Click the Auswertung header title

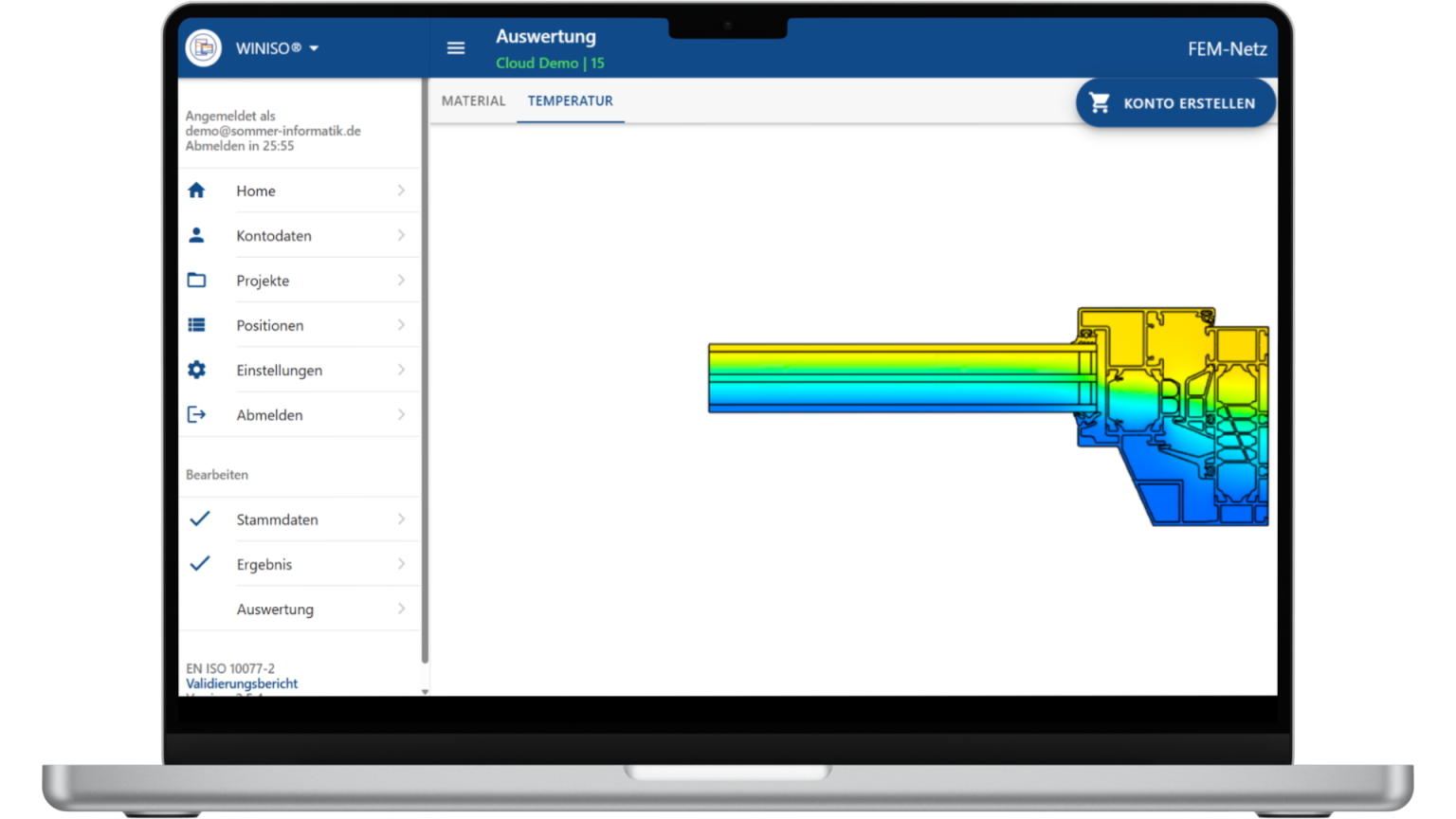pos(546,37)
